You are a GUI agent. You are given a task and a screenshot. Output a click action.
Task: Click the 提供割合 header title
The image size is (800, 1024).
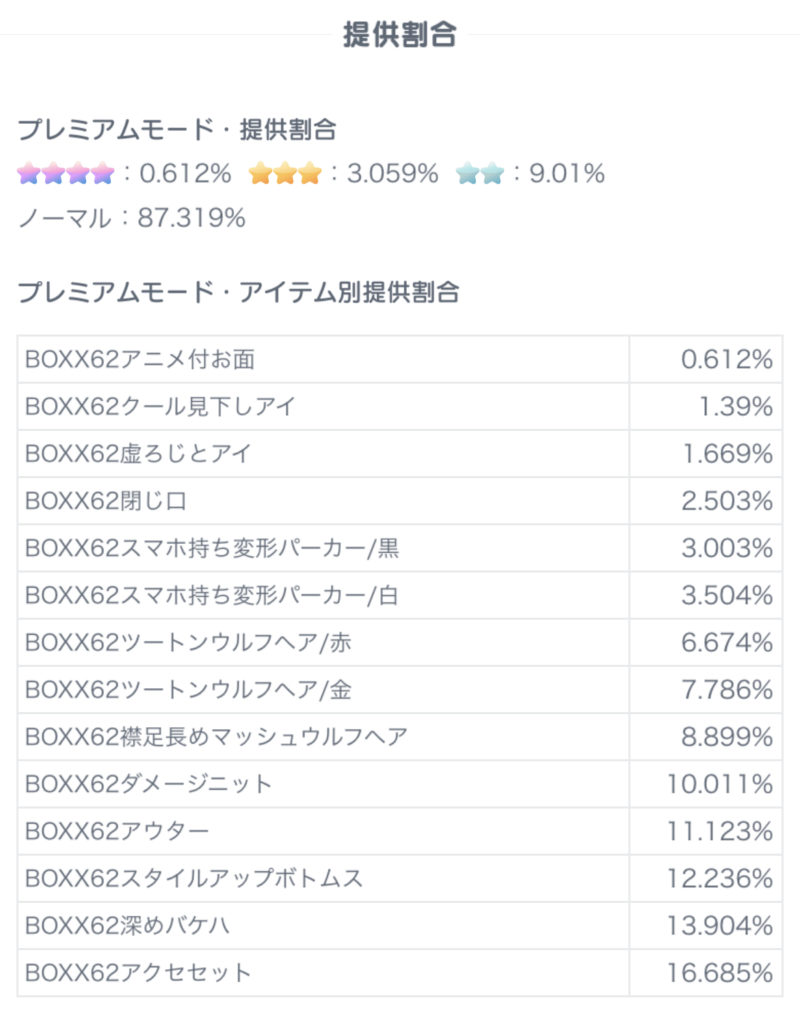coord(399,35)
